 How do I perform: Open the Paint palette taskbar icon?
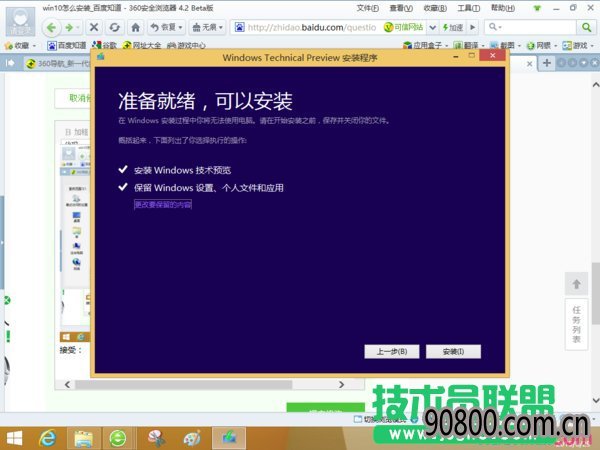192,439
